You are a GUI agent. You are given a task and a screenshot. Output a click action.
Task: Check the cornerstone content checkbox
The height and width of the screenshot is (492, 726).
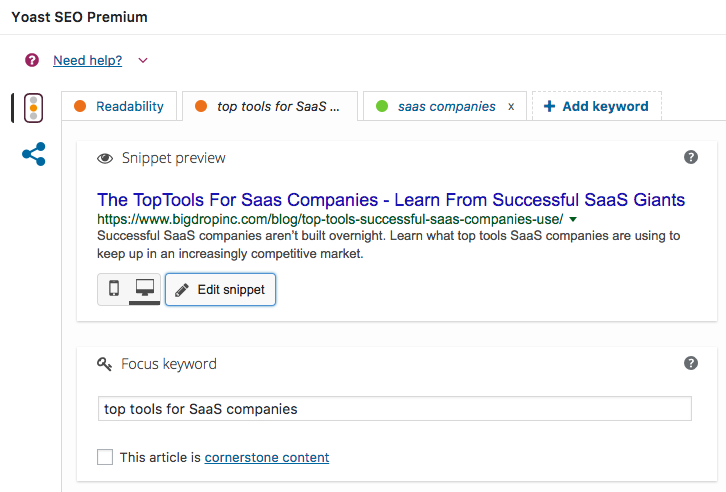(105, 457)
